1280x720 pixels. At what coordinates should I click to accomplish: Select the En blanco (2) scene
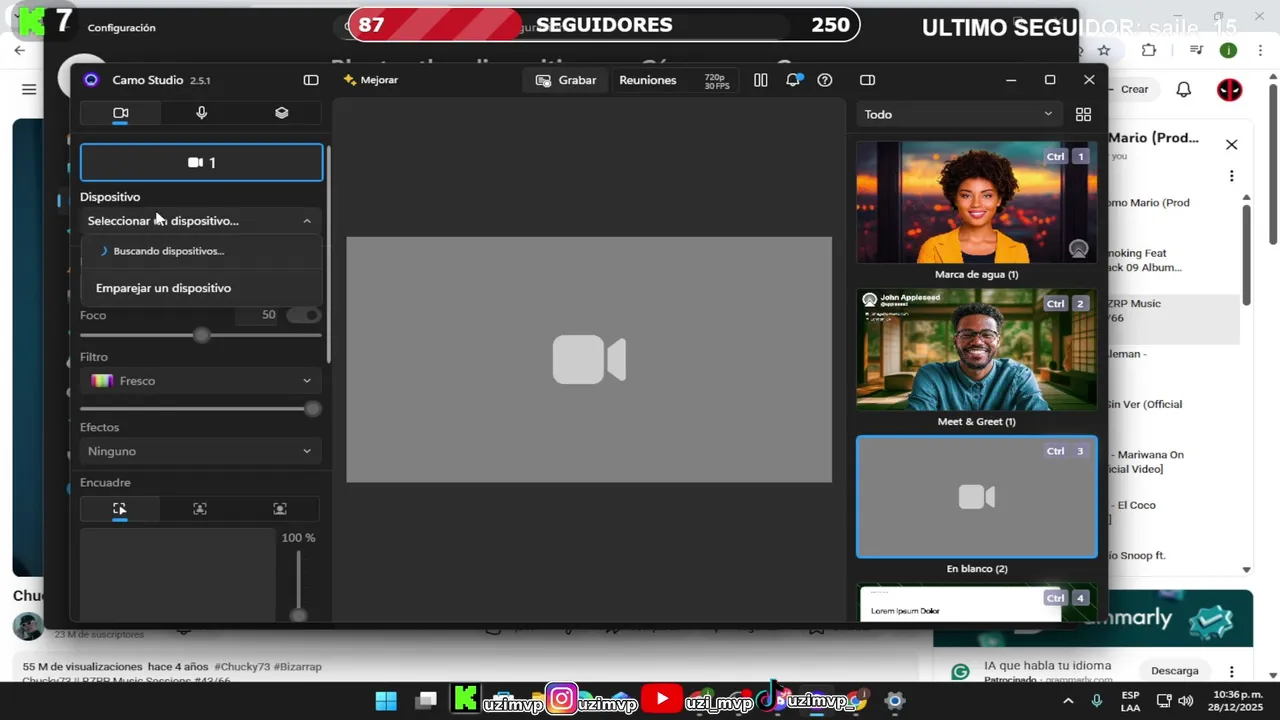tap(977, 497)
